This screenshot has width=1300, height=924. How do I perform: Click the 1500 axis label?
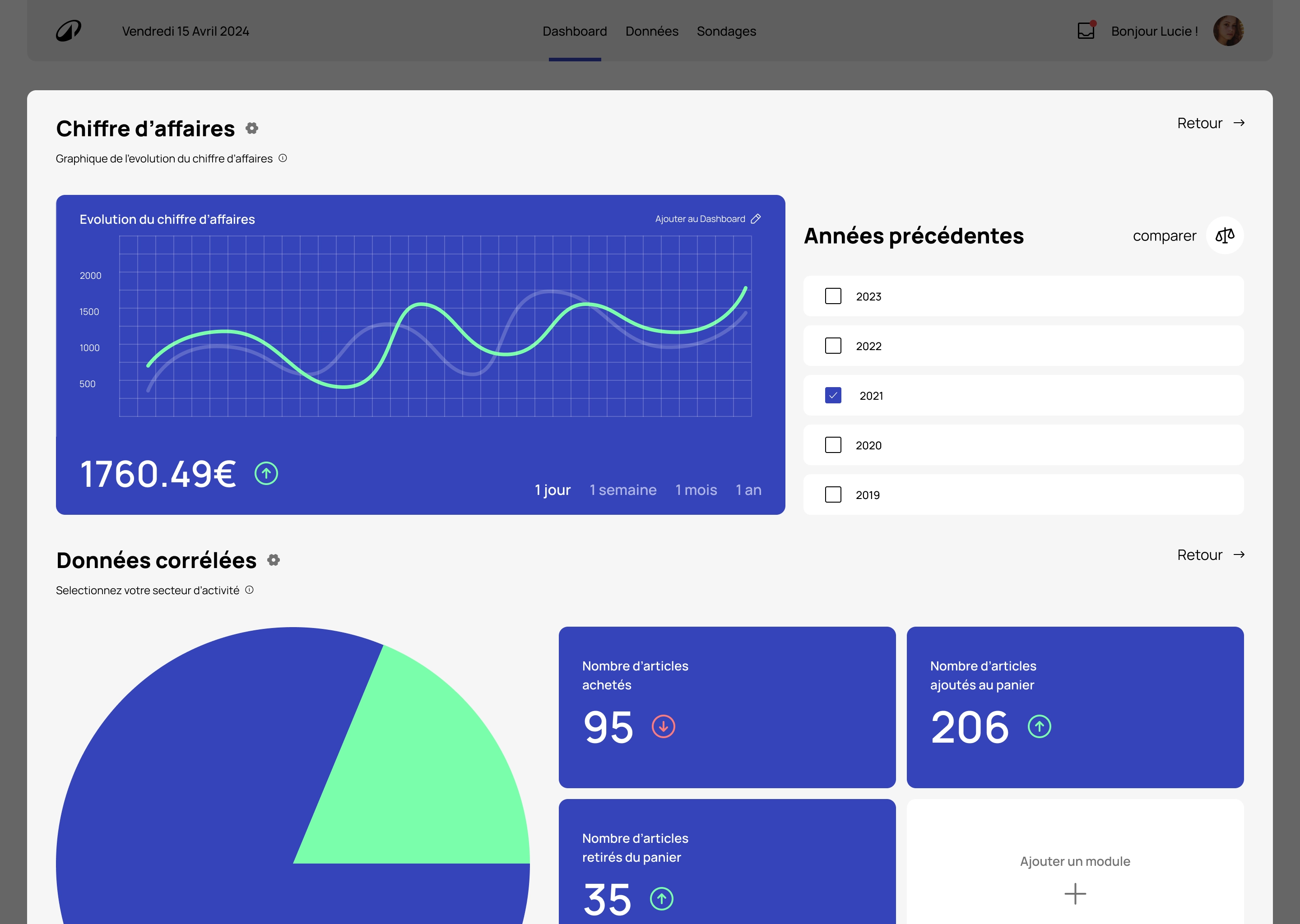tap(89, 312)
